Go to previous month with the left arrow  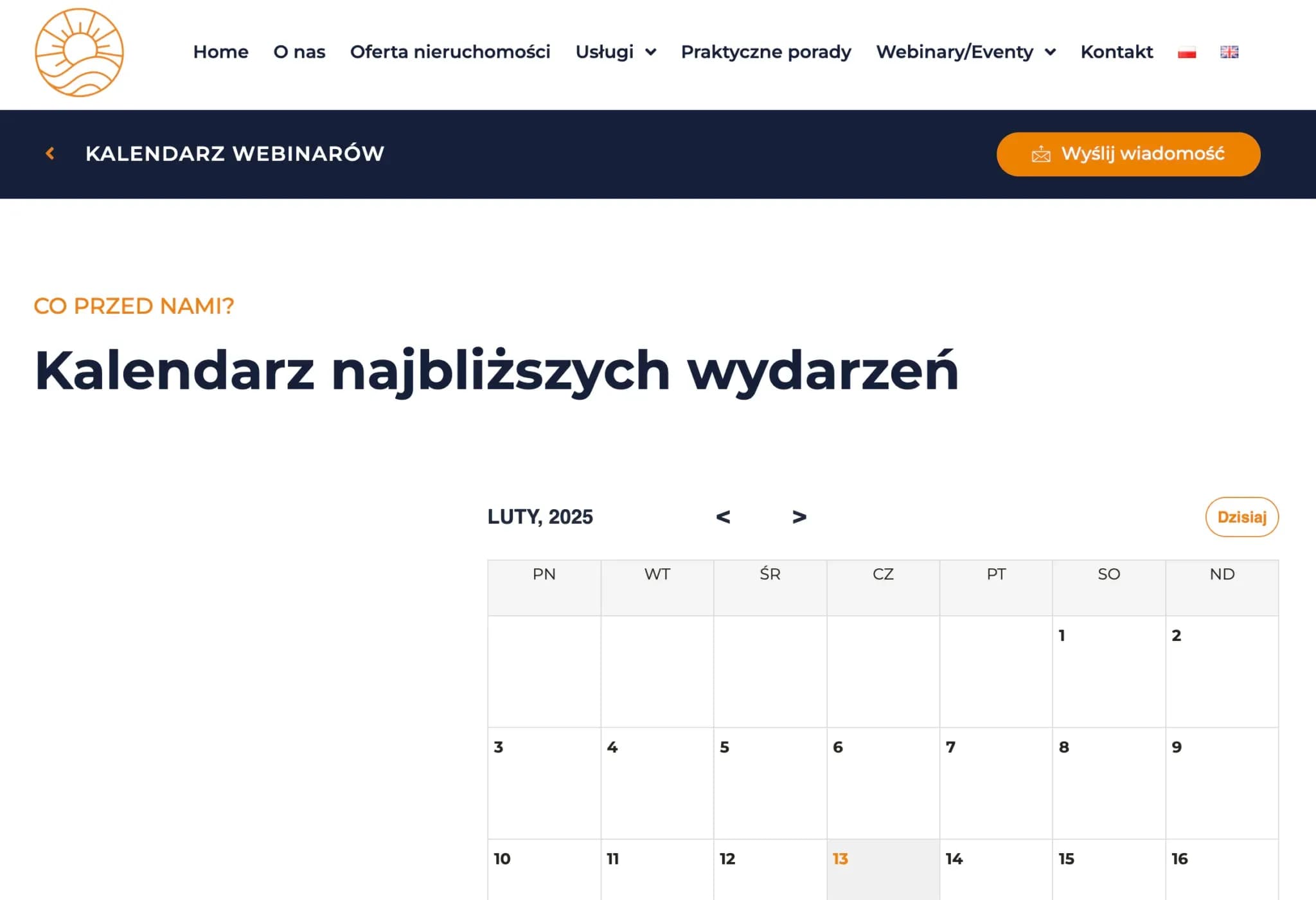click(723, 517)
